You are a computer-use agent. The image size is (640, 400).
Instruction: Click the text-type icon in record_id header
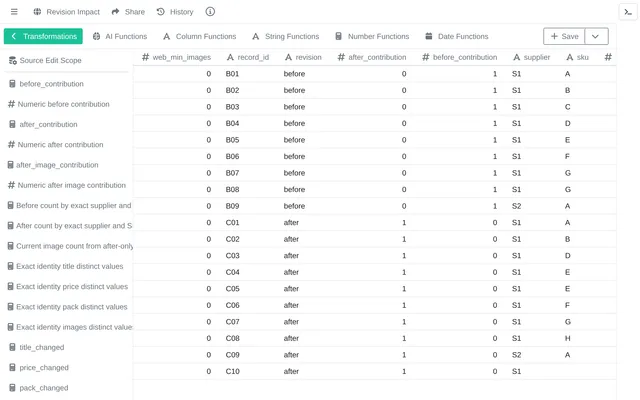point(230,57)
